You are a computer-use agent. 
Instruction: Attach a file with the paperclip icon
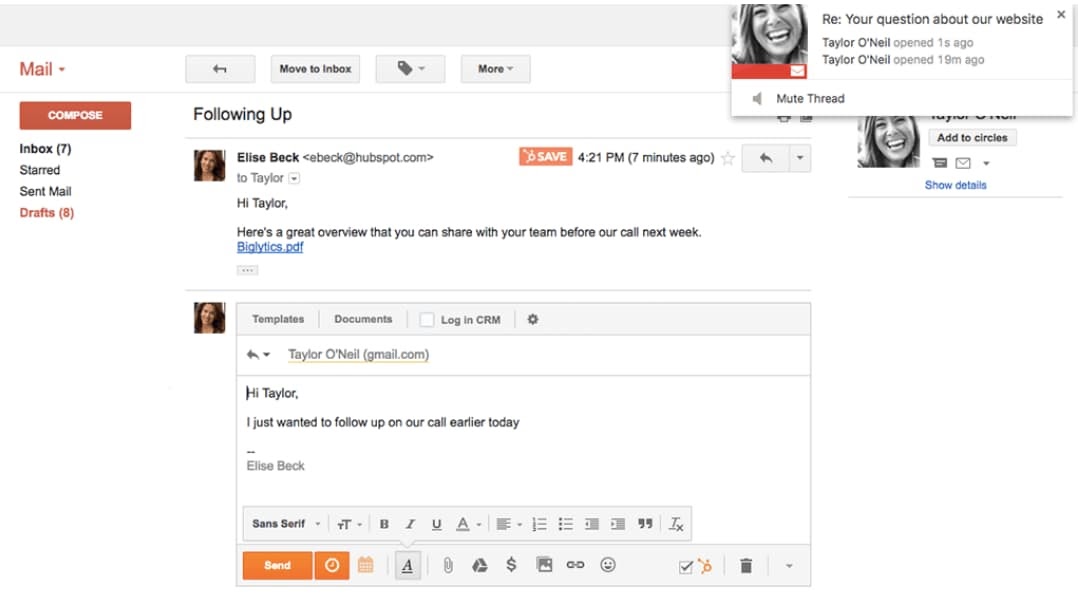(448, 565)
